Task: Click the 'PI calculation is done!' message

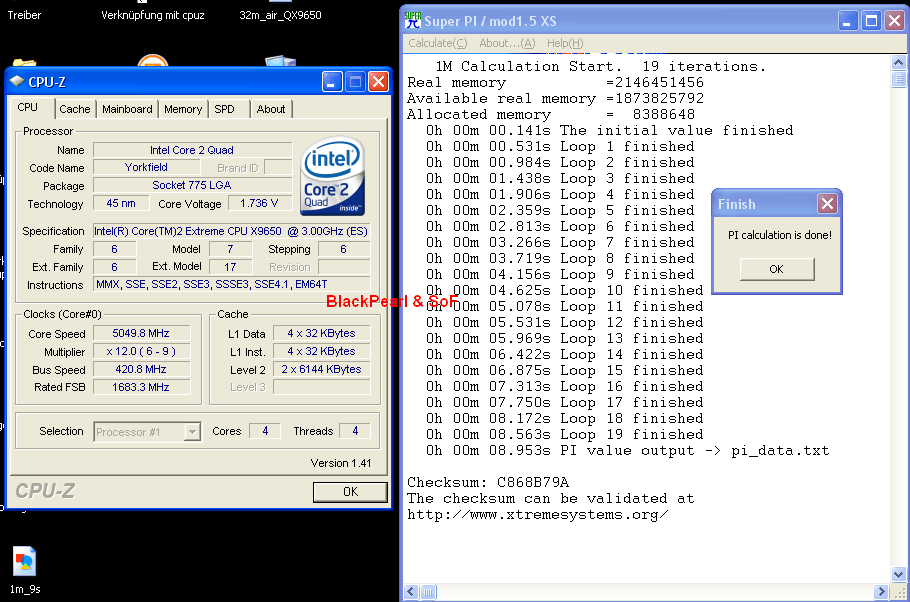Action: coord(780,235)
